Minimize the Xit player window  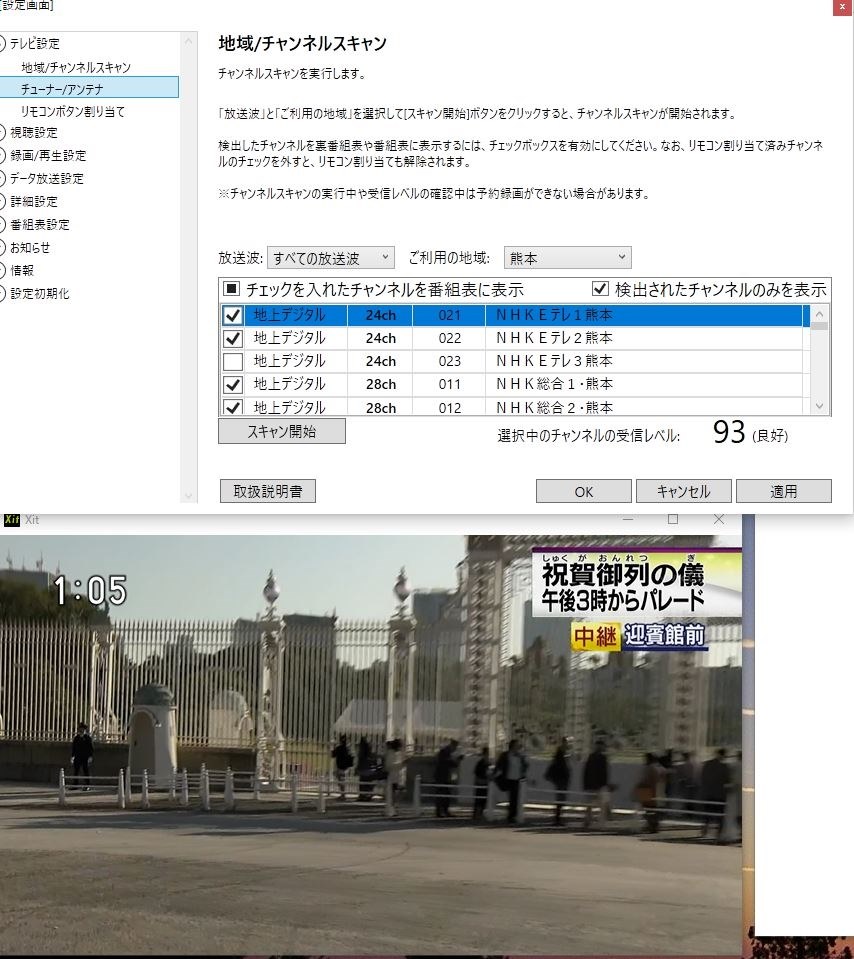click(628, 519)
